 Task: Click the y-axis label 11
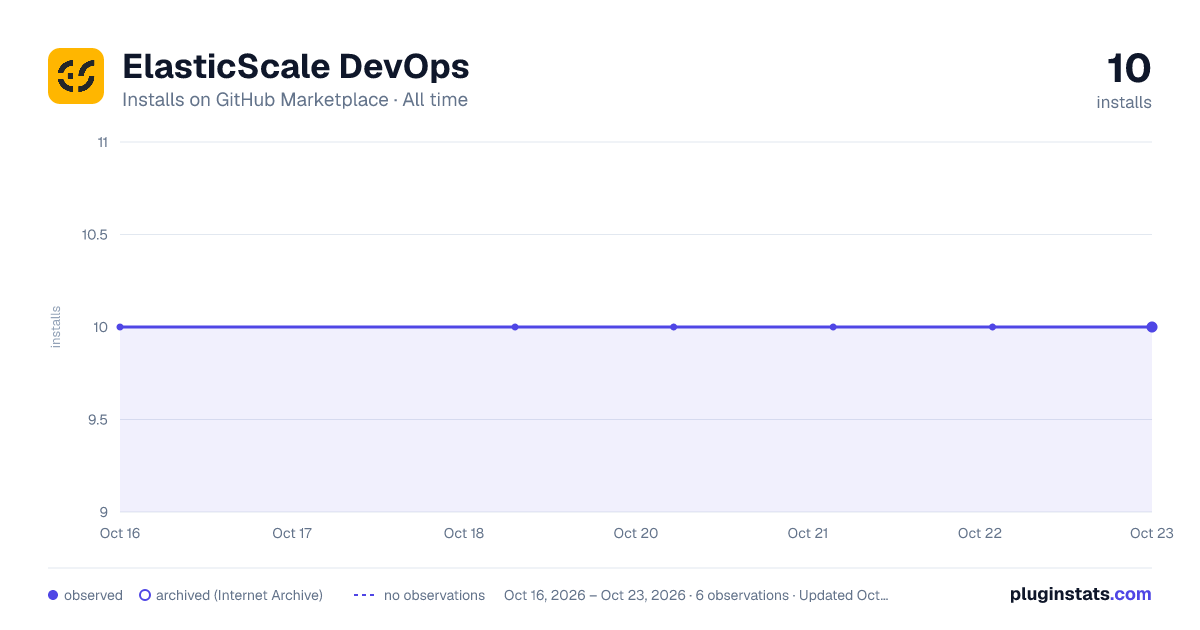click(x=102, y=142)
